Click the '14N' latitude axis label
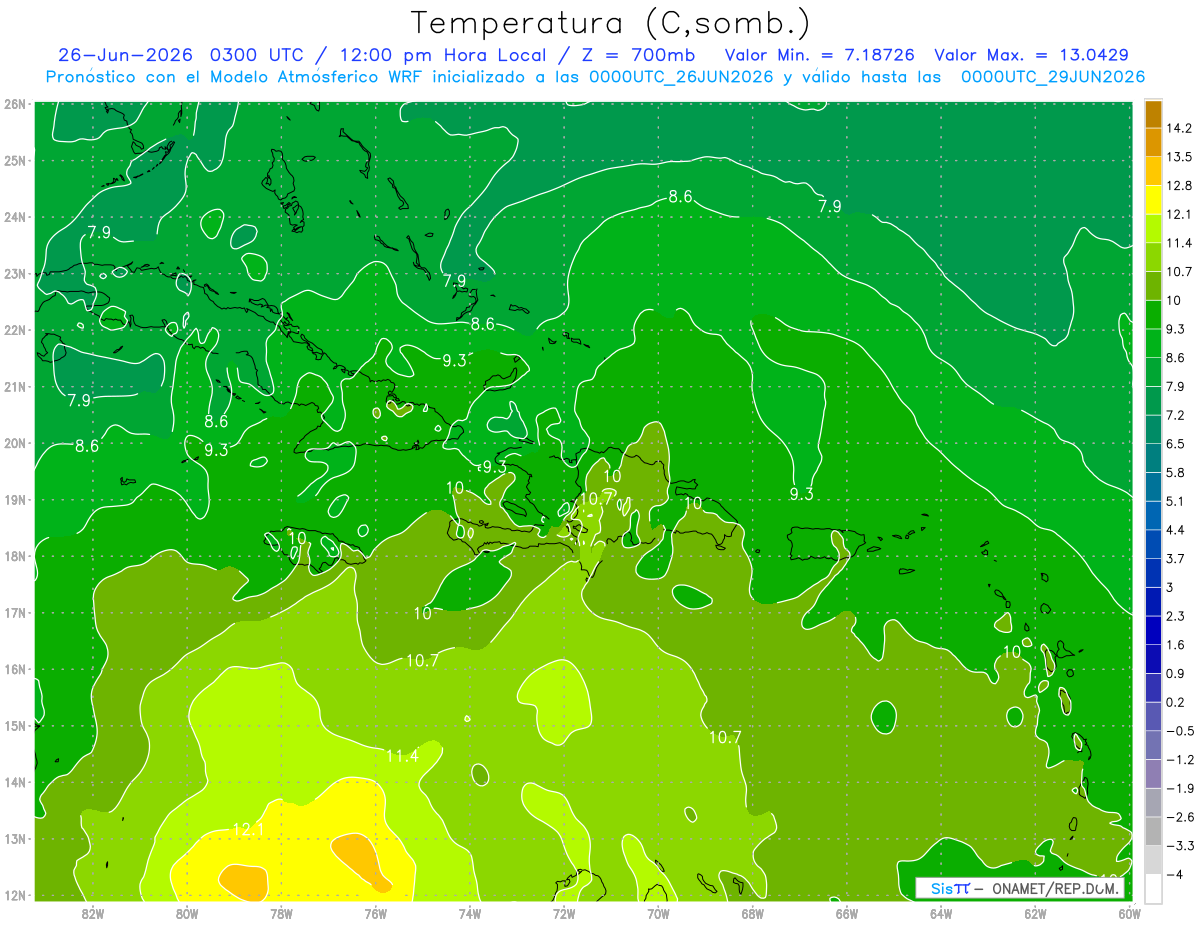The height and width of the screenshot is (927, 1200). click(x=14, y=782)
